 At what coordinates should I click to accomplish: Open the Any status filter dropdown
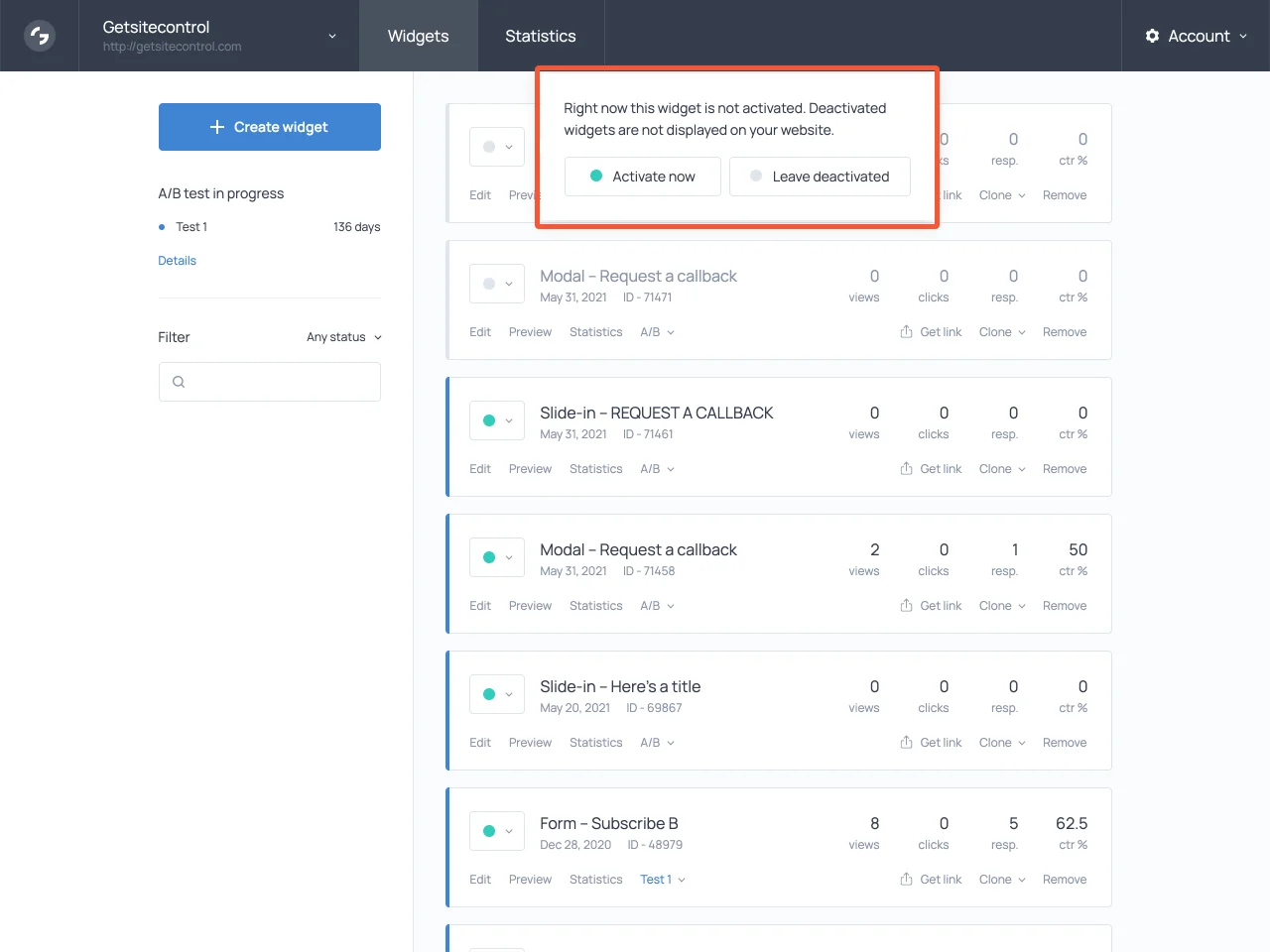(343, 337)
